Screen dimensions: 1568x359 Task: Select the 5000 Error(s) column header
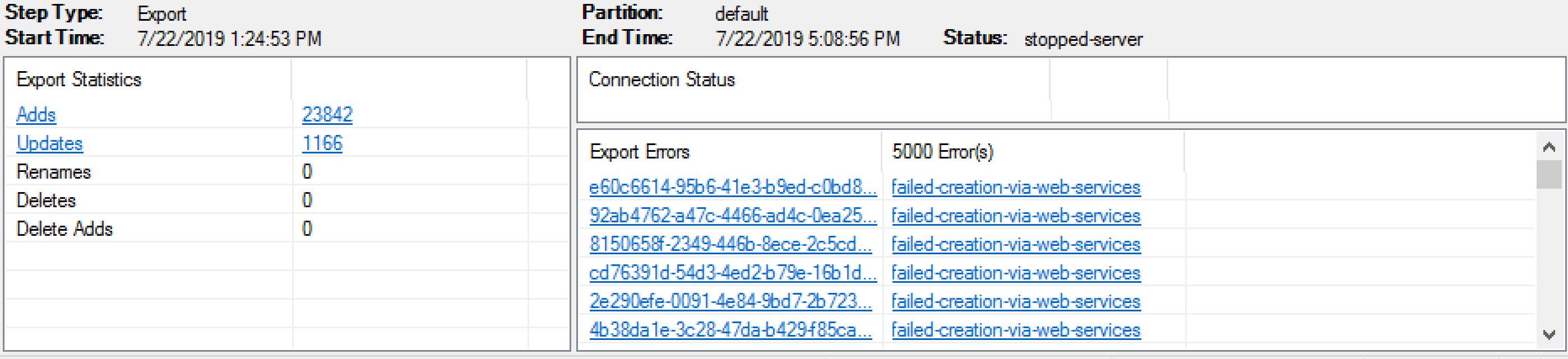[x=941, y=152]
